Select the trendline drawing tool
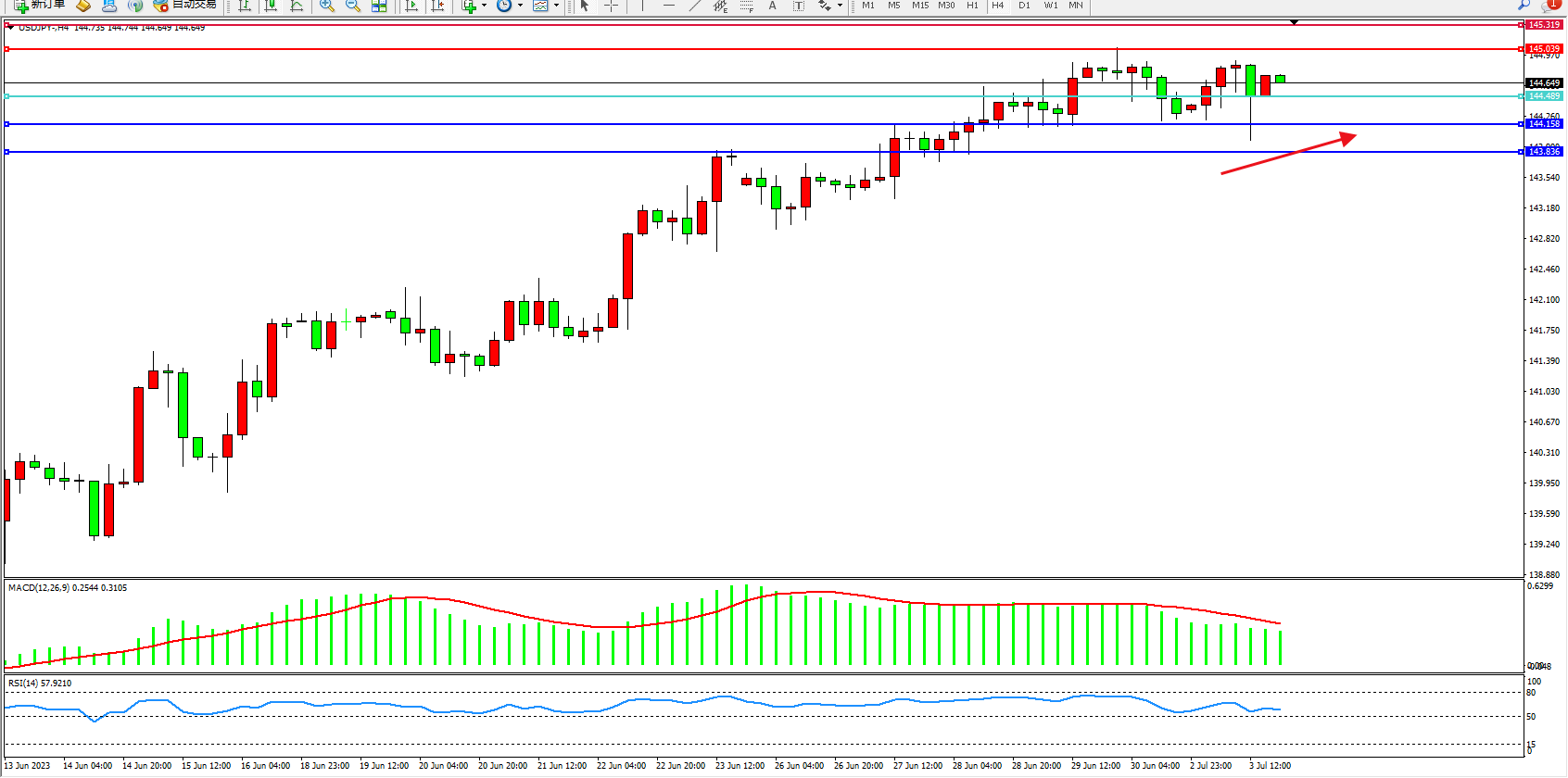The width and height of the screenshot is (1568, 778). 695,6
